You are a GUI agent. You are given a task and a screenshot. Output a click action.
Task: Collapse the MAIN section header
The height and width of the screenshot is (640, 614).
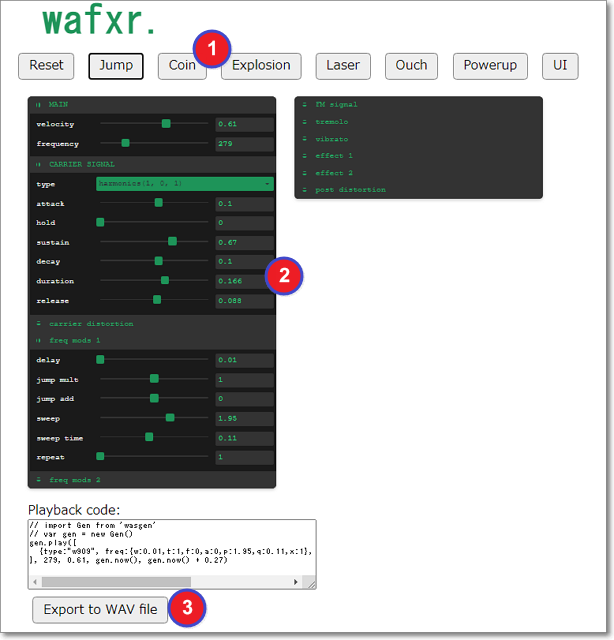coord(58,105)
